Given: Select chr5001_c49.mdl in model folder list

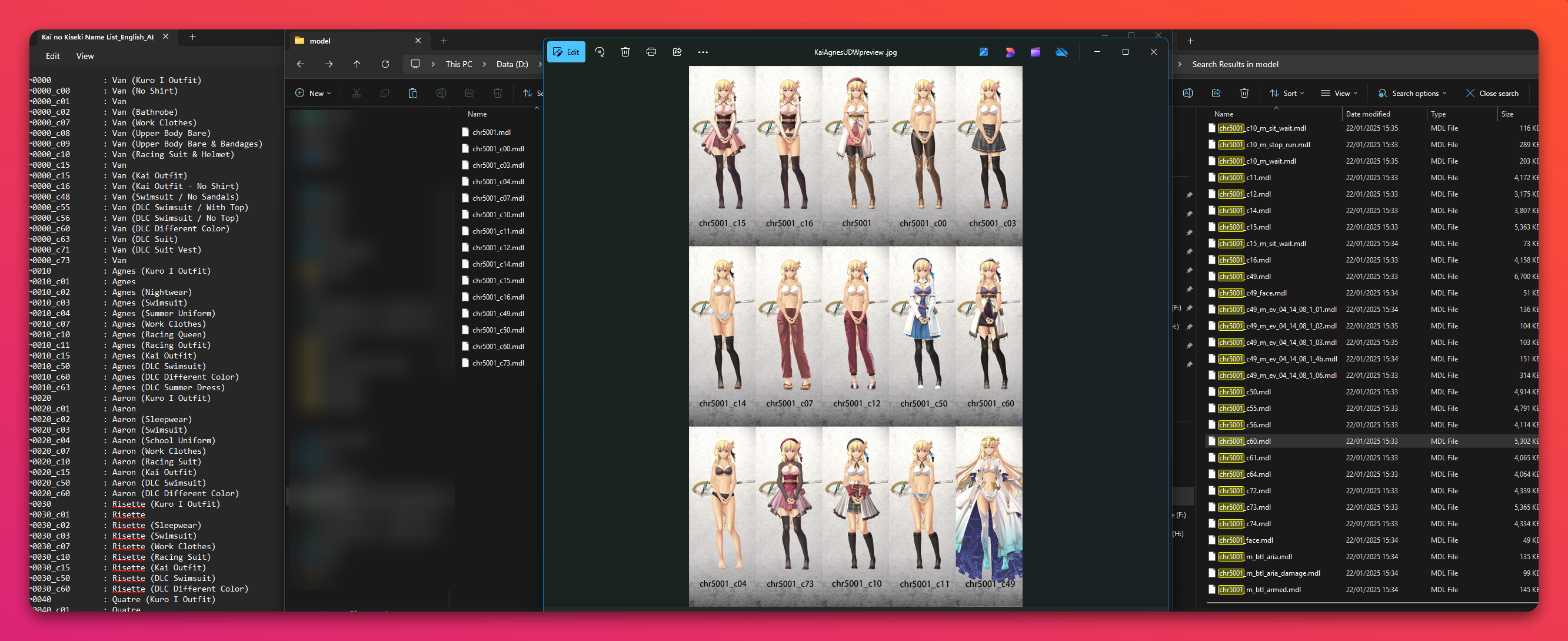Looking at the screenshot, I should coord(498,314).
